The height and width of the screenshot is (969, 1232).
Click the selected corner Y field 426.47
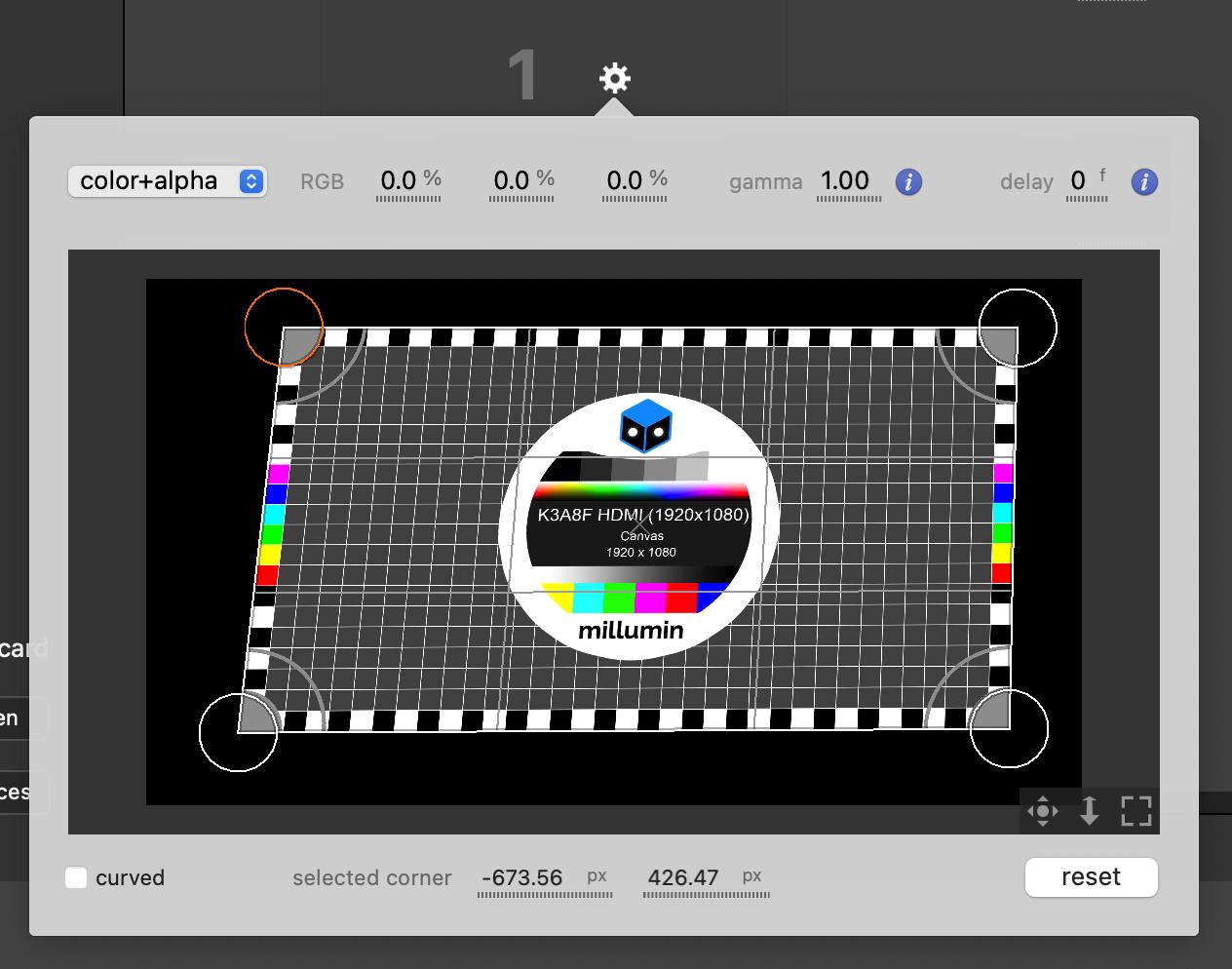[683, 878]
